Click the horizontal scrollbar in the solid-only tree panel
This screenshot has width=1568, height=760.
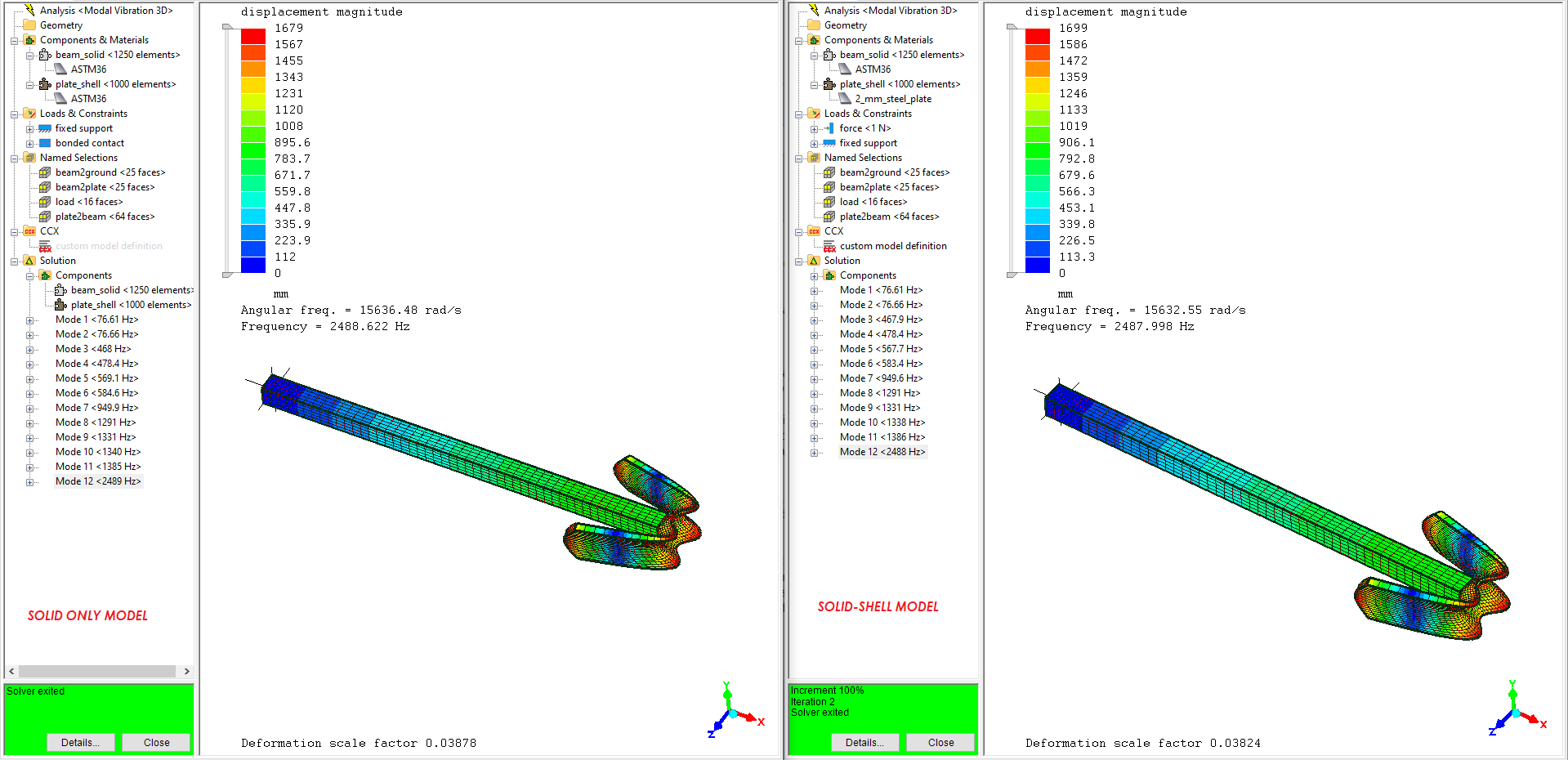tap(96, 671)
